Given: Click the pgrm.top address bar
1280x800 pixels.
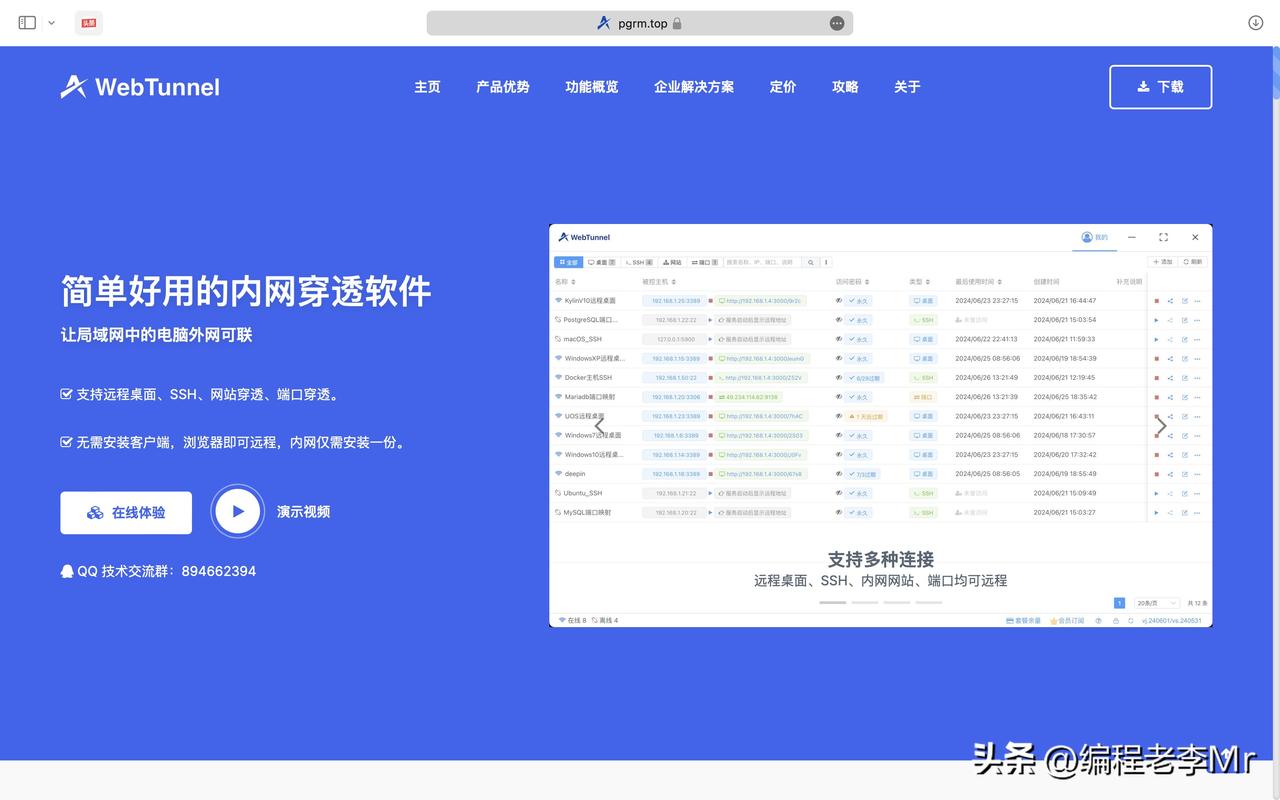Looking at the screenshot, I should [x=640, y=23].
